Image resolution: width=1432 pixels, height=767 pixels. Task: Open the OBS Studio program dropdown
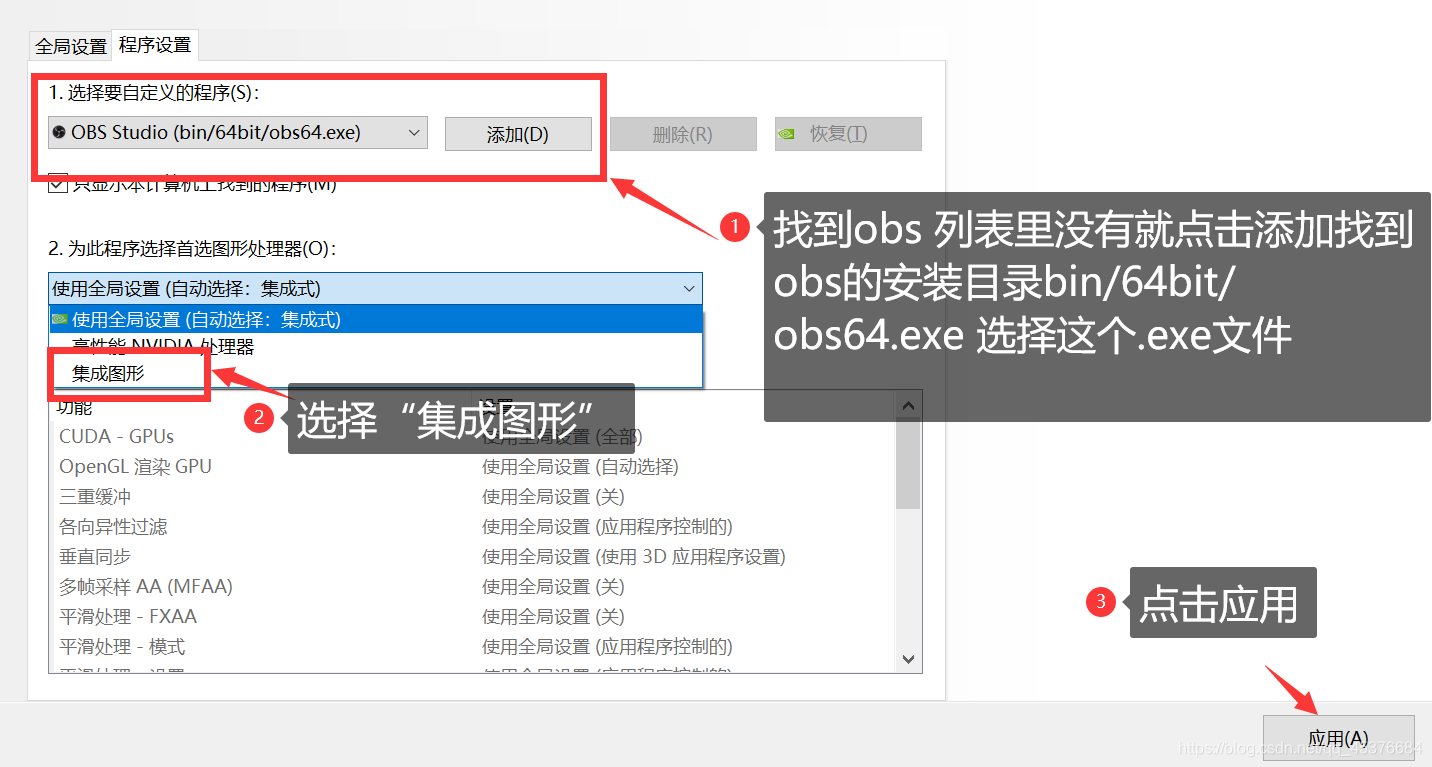tap(238, 133)
